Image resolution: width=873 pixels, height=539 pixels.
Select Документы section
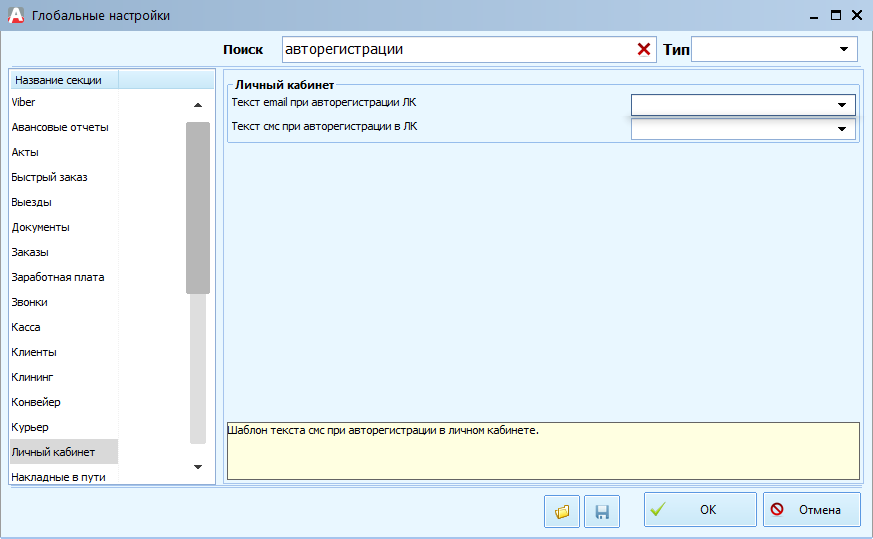point(64,227)
